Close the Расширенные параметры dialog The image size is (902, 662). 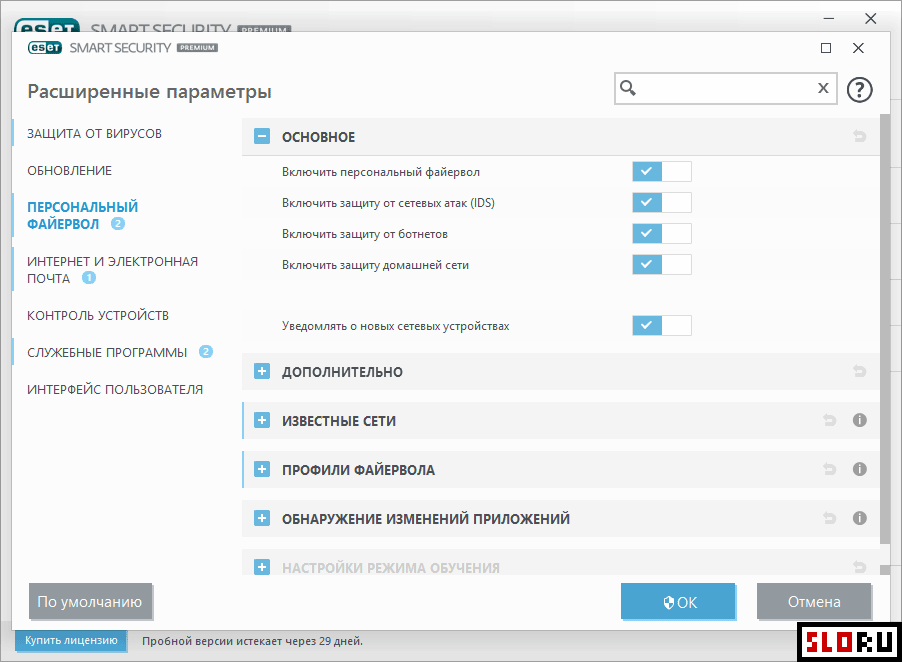click(x=858, y=48)
